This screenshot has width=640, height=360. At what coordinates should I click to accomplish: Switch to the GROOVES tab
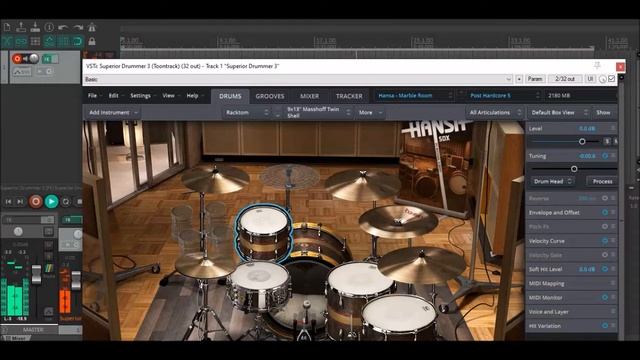click(x=270, y=96)
